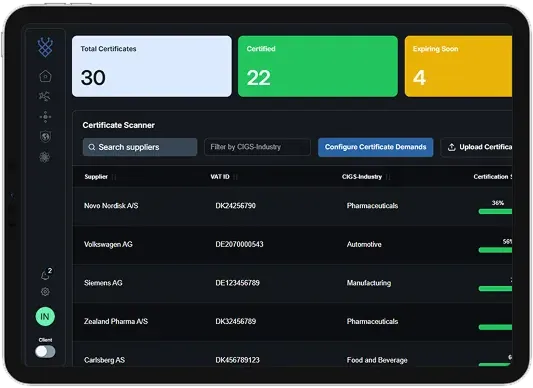Viewport: 533px width, 388px height.
Task: Click VAT ID DE123456789
Action: pos(238,283)
